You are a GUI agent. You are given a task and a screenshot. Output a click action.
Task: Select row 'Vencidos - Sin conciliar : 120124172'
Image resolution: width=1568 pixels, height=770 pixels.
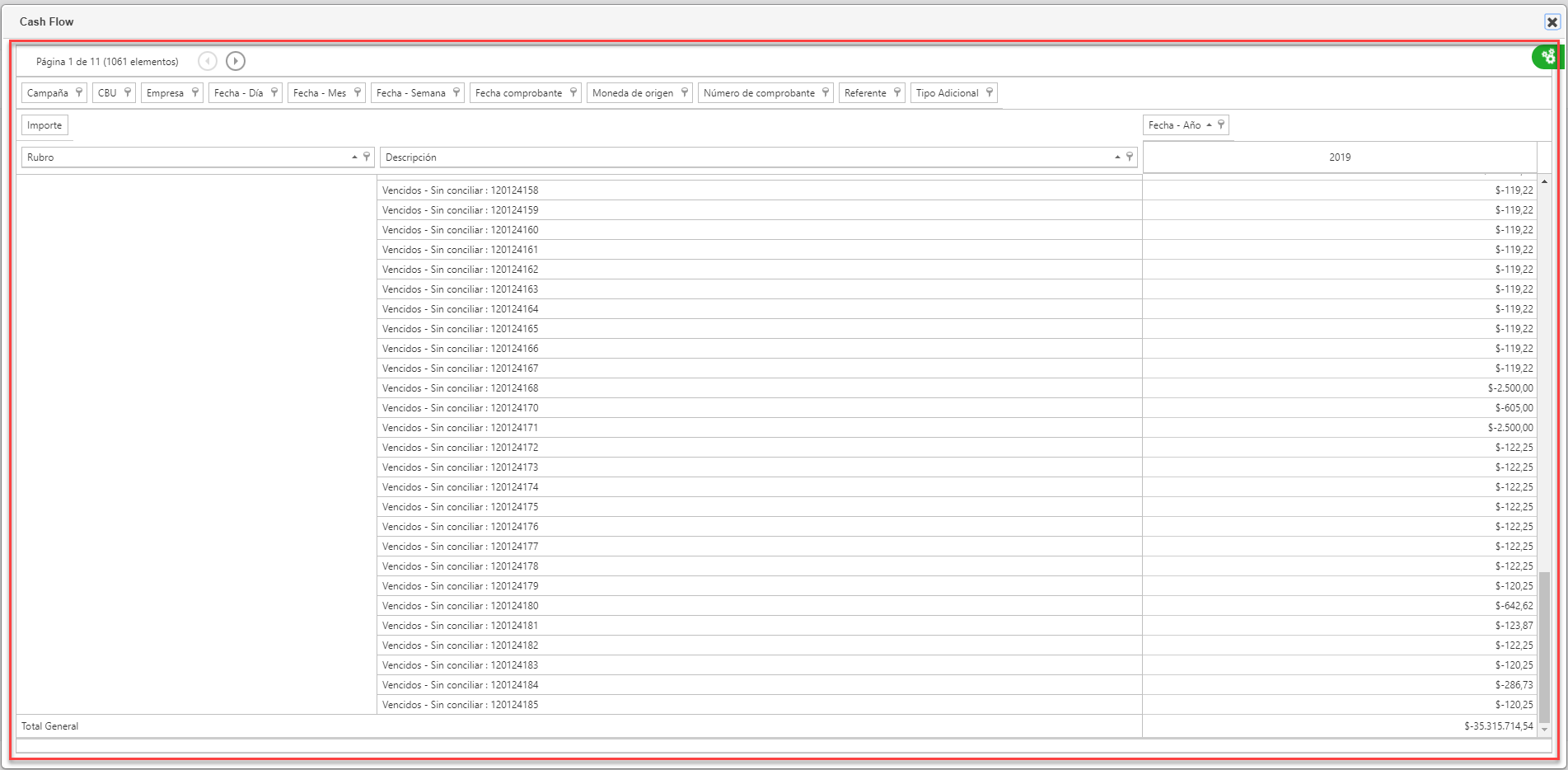click(x=760, y=448)
